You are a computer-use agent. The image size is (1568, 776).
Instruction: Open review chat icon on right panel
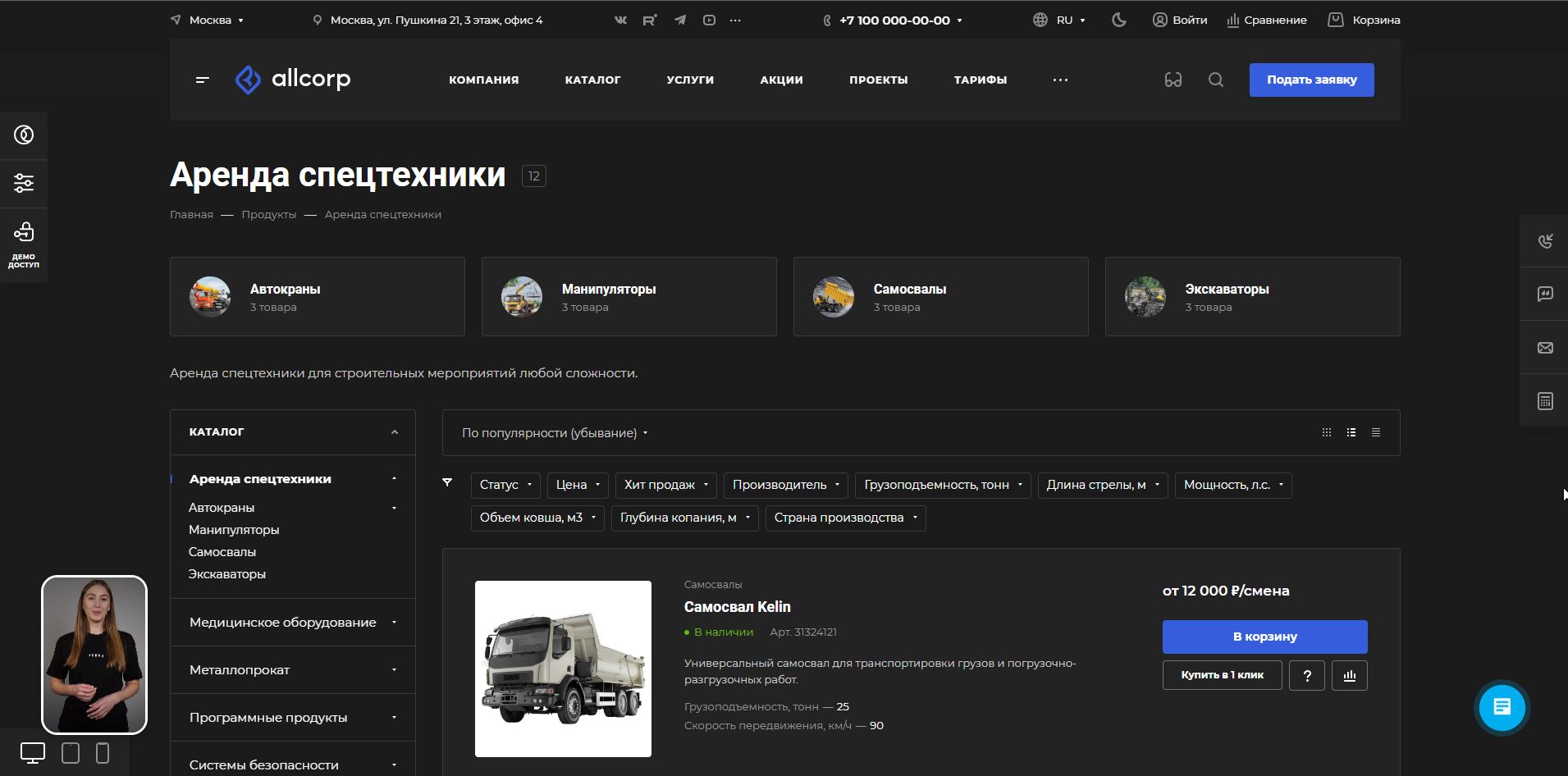(1544, 294)
